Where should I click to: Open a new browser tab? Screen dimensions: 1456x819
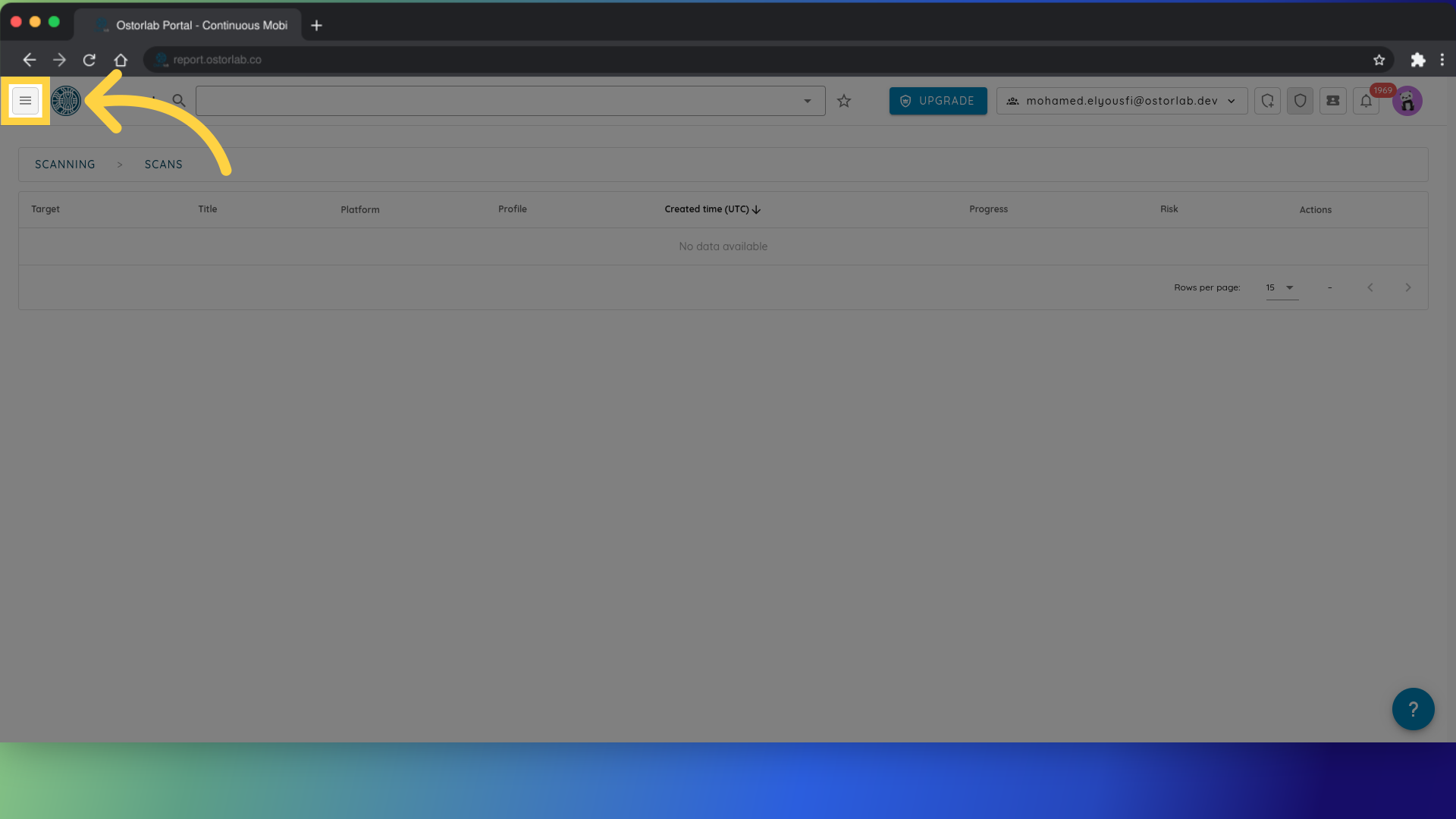pos(317,25)
